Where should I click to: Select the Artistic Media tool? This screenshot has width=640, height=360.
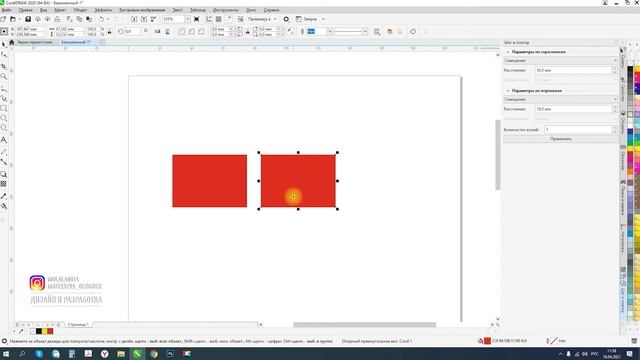pyautogui.click(x=4, y=98)
